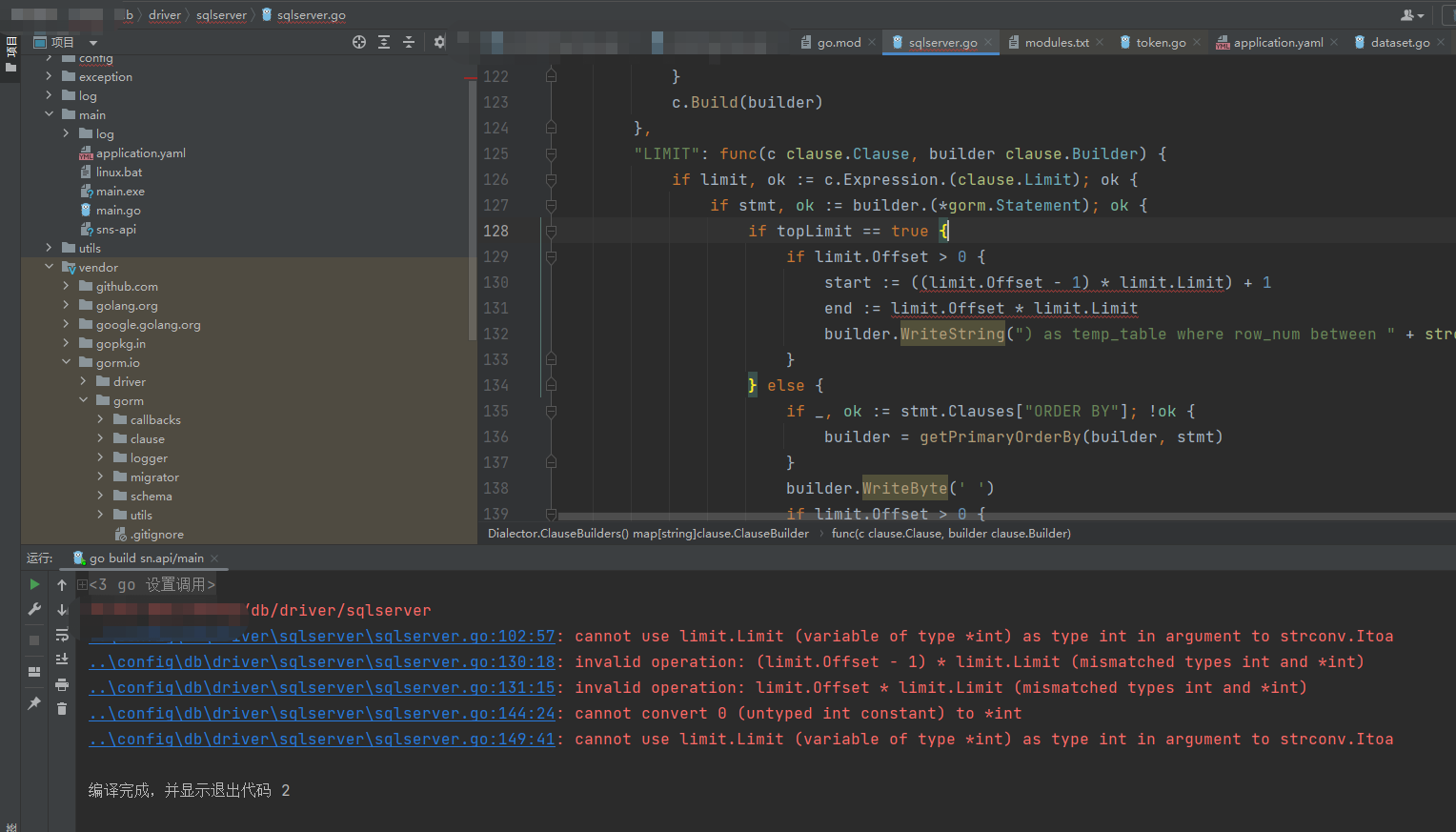Click the trash icon to clear console output
Screen dimensions: 1456x832
pyautogui.click(x=62, y=708)
